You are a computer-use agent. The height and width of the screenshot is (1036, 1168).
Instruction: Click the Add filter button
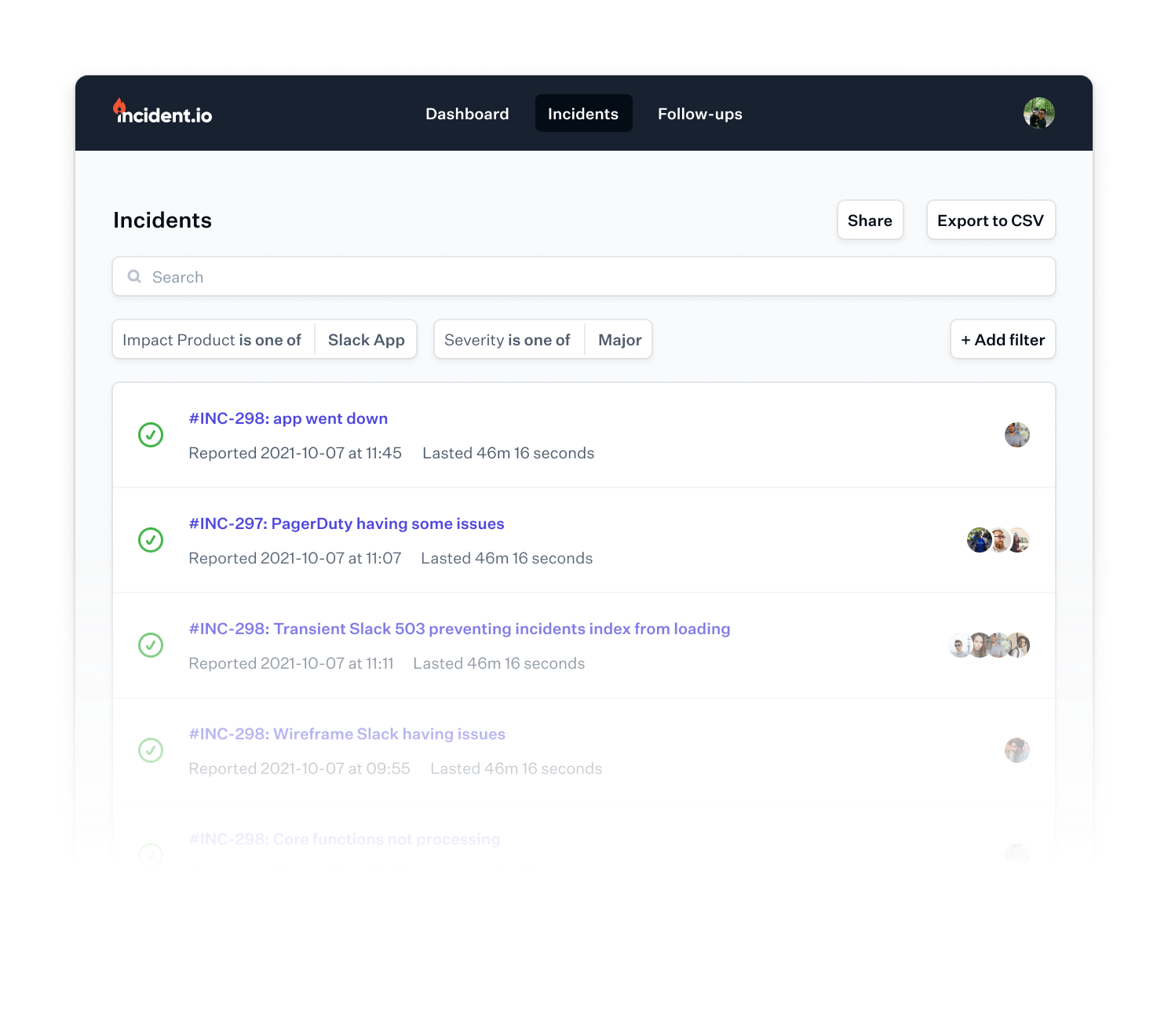pos(1002,340)
